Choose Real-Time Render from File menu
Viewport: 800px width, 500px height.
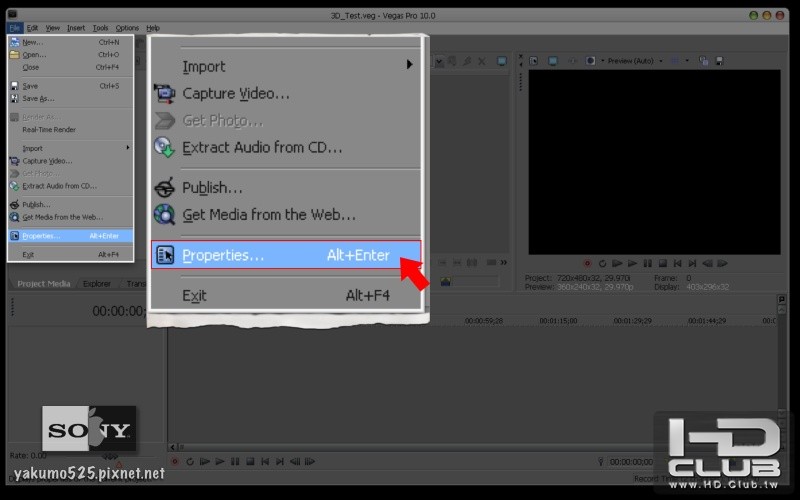point(70,130)
